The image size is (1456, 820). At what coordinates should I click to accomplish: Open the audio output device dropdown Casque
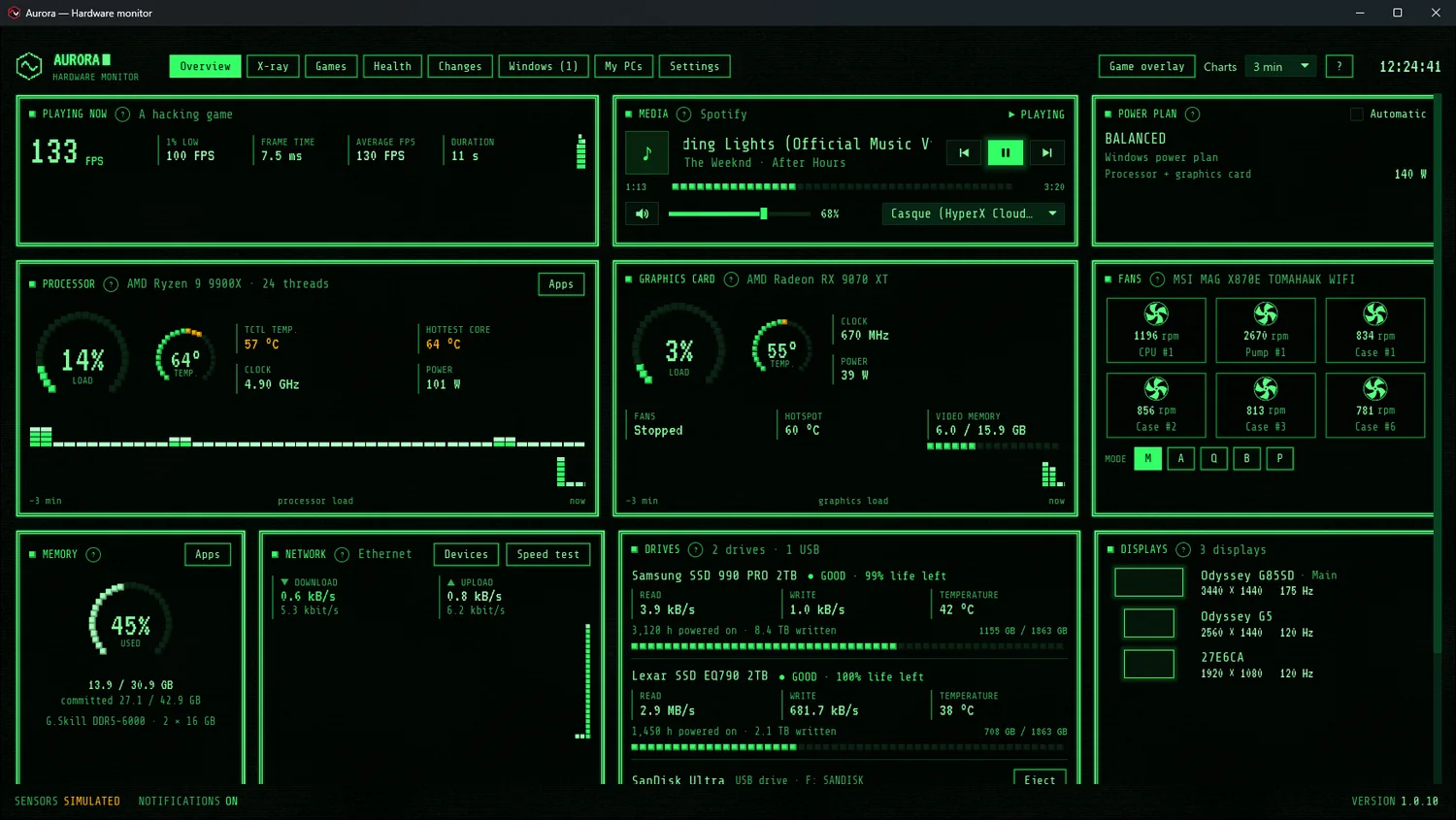pyautogui.click(x=974, y=213)
